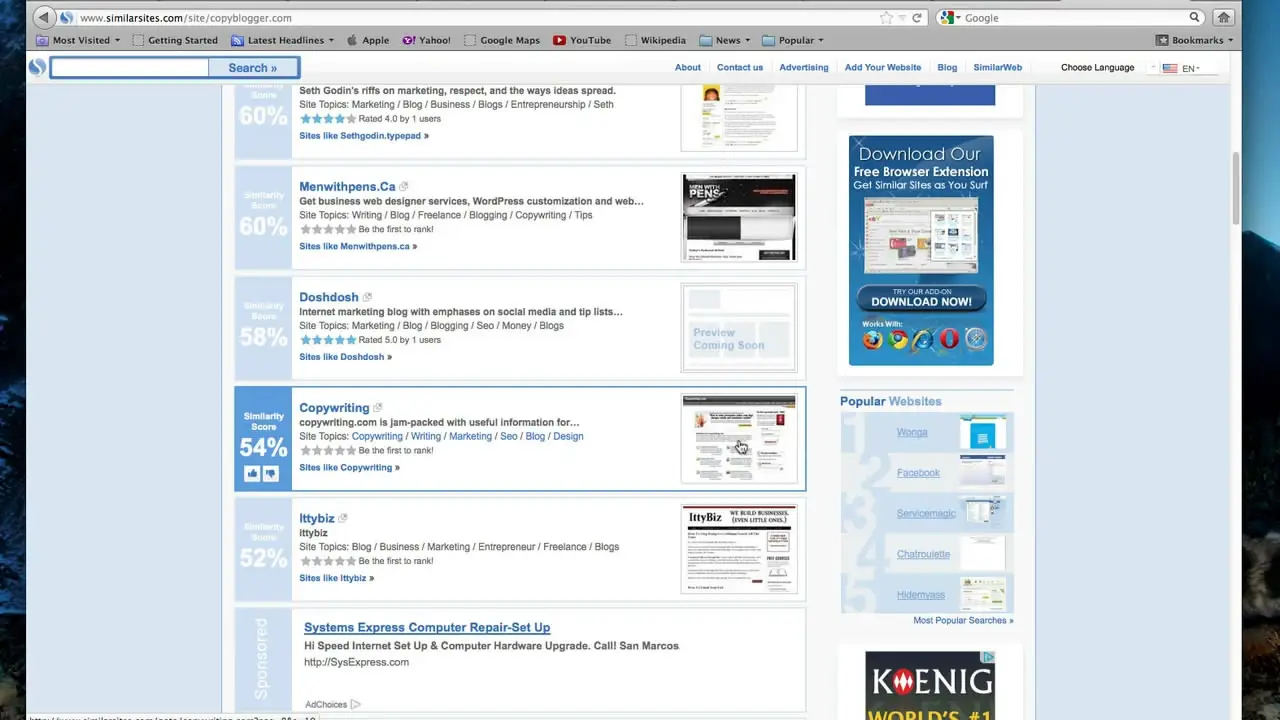This screenshot has height=720, width=1280.
Task: Open the Yahoo! bookmark
Action: [x=427, y=40]
